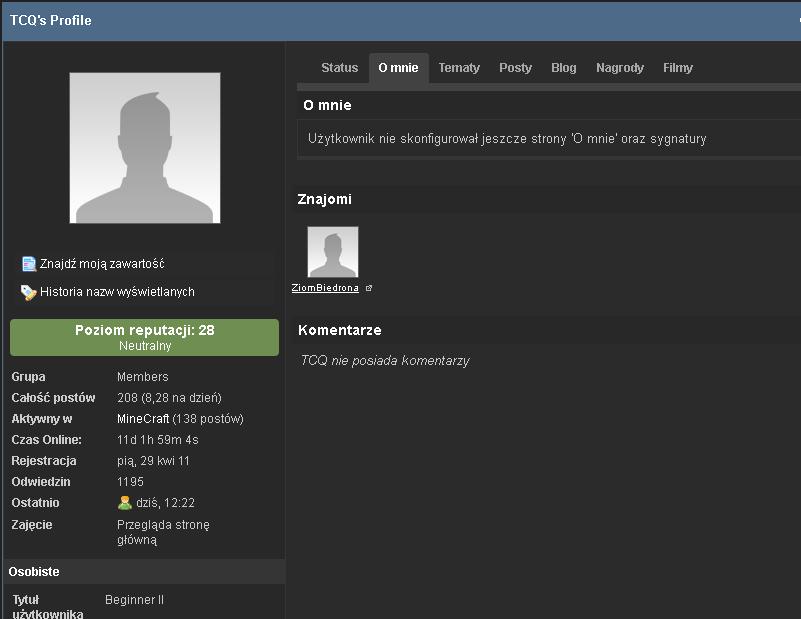Click the 'Użytkownik nie skonfigurował jeszcze strony' message
The height and width of the screenshot is (619, 801).
click(x=507, y=139)
